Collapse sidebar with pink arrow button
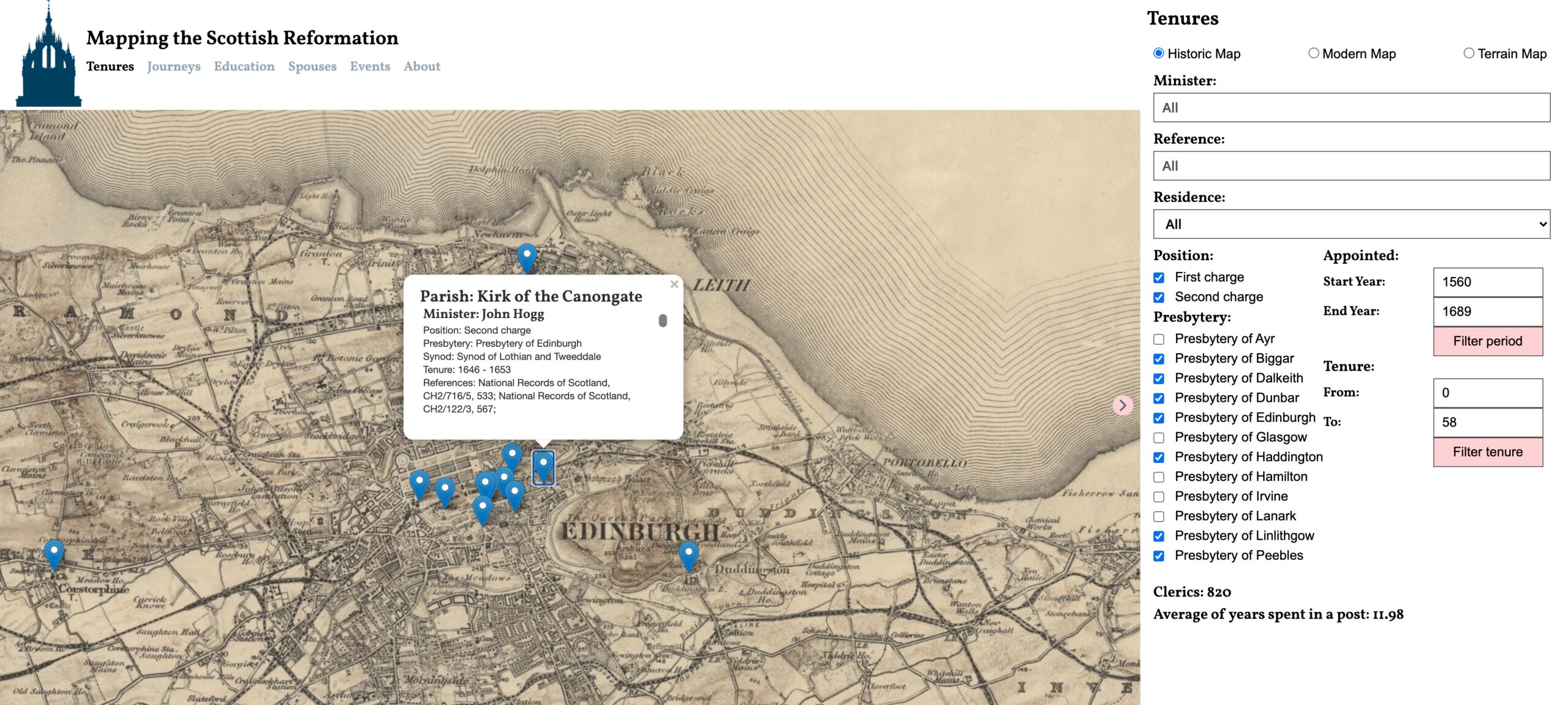This screenshot has height=705, width=1568. (x=1123, y=405)
